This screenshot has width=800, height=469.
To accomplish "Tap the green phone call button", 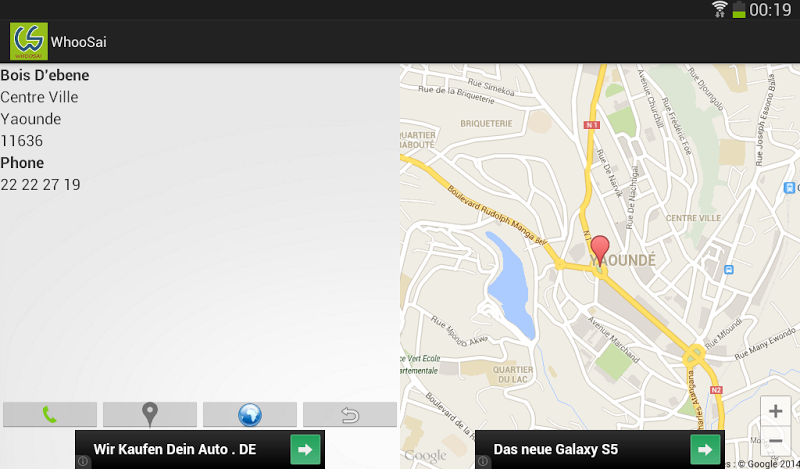I will [x=49, y=414].
